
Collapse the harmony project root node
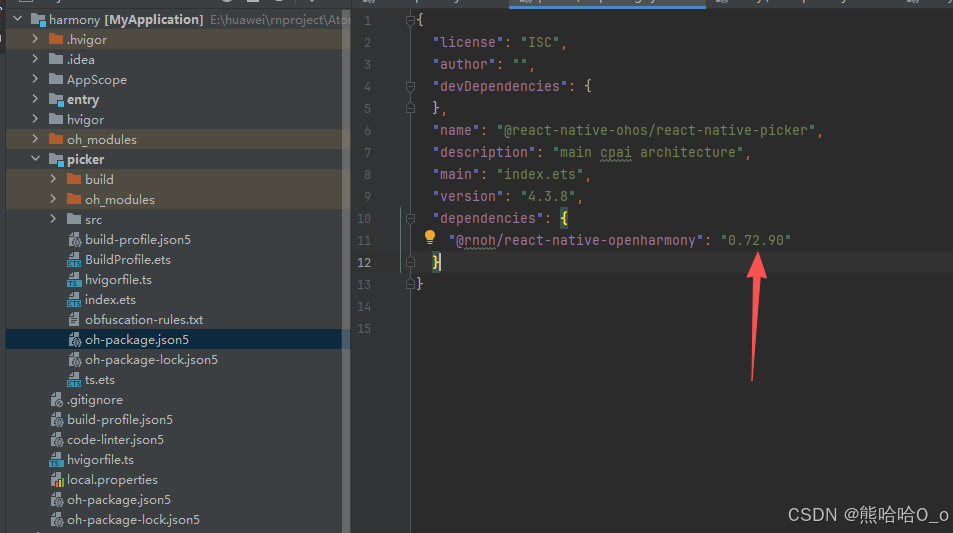pos(18,19)
